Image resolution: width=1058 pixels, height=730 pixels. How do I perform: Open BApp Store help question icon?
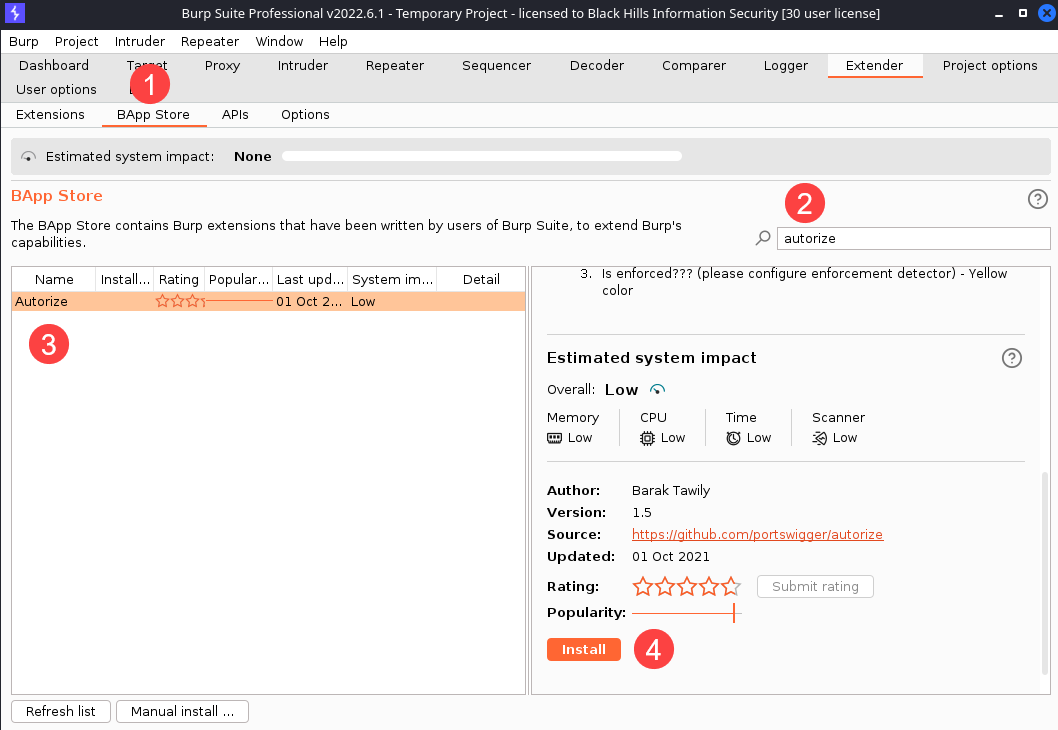pyautogui.click(x=1037, y=199)
